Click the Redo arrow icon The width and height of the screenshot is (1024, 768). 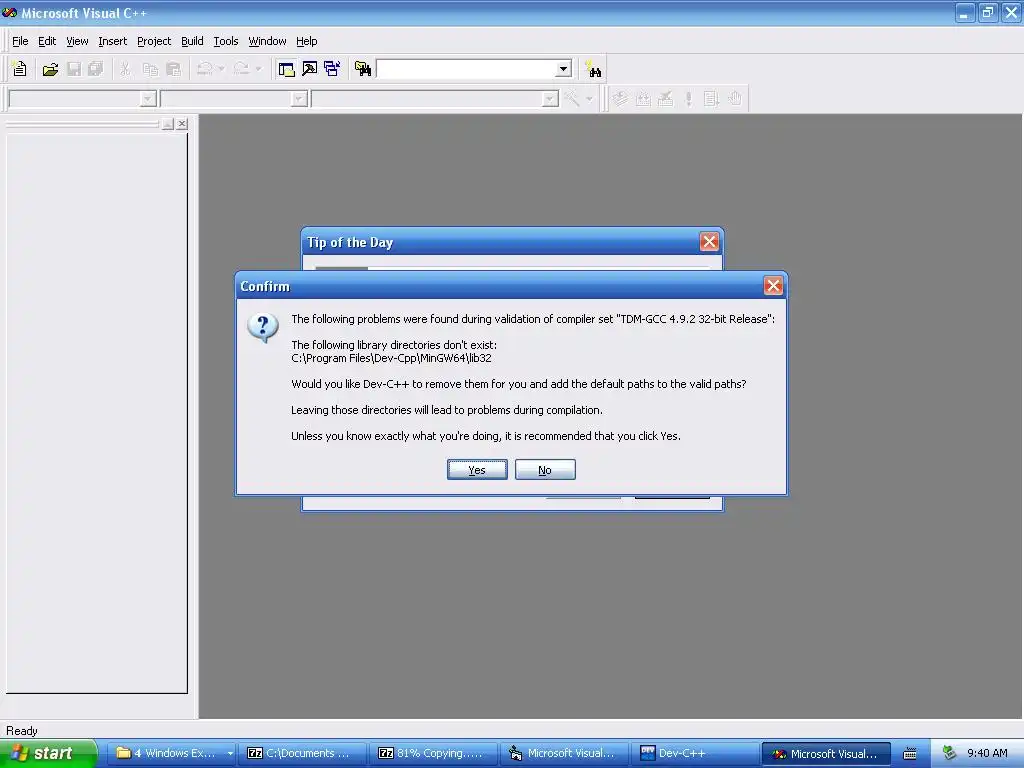tap(242, 69)
